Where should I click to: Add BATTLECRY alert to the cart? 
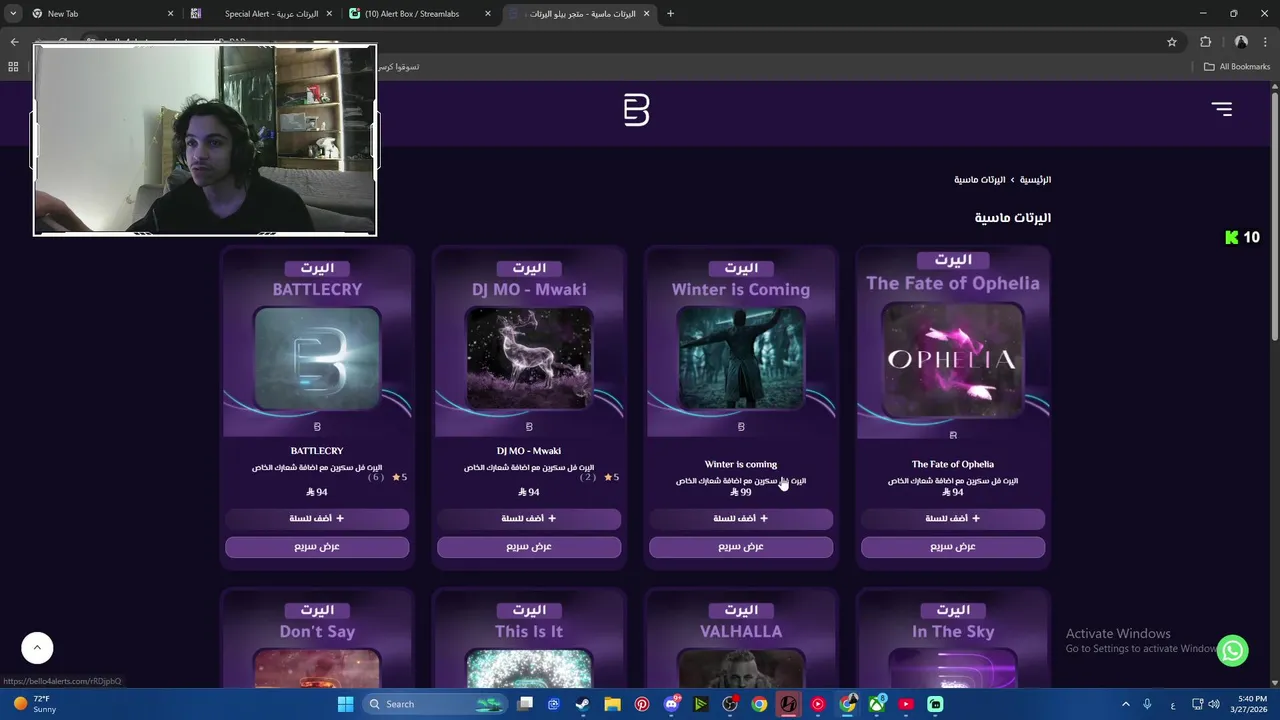(x=317, y=519)
